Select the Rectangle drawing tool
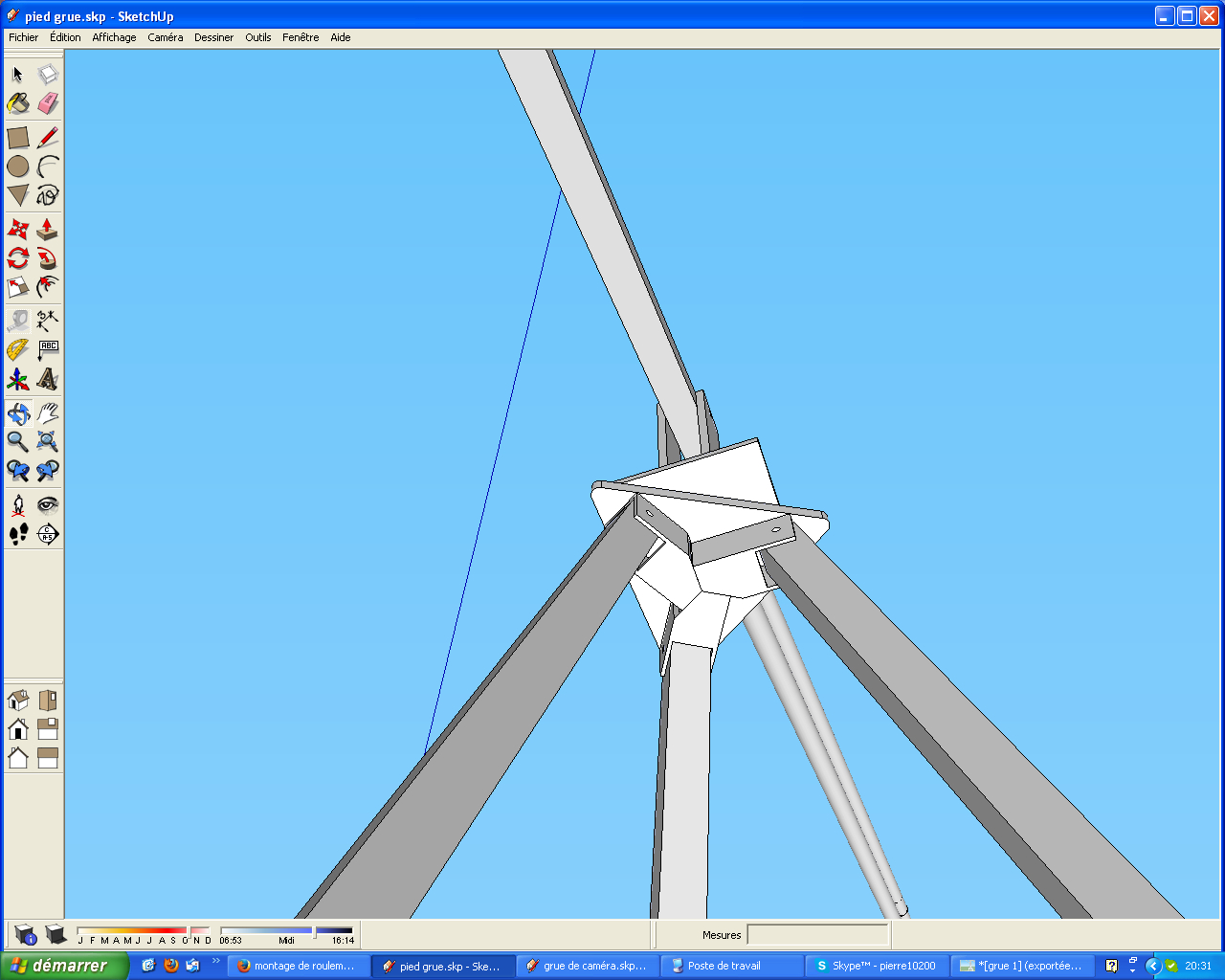The width and height of the screenshot is (1225, 980). [x=18, y=137]
